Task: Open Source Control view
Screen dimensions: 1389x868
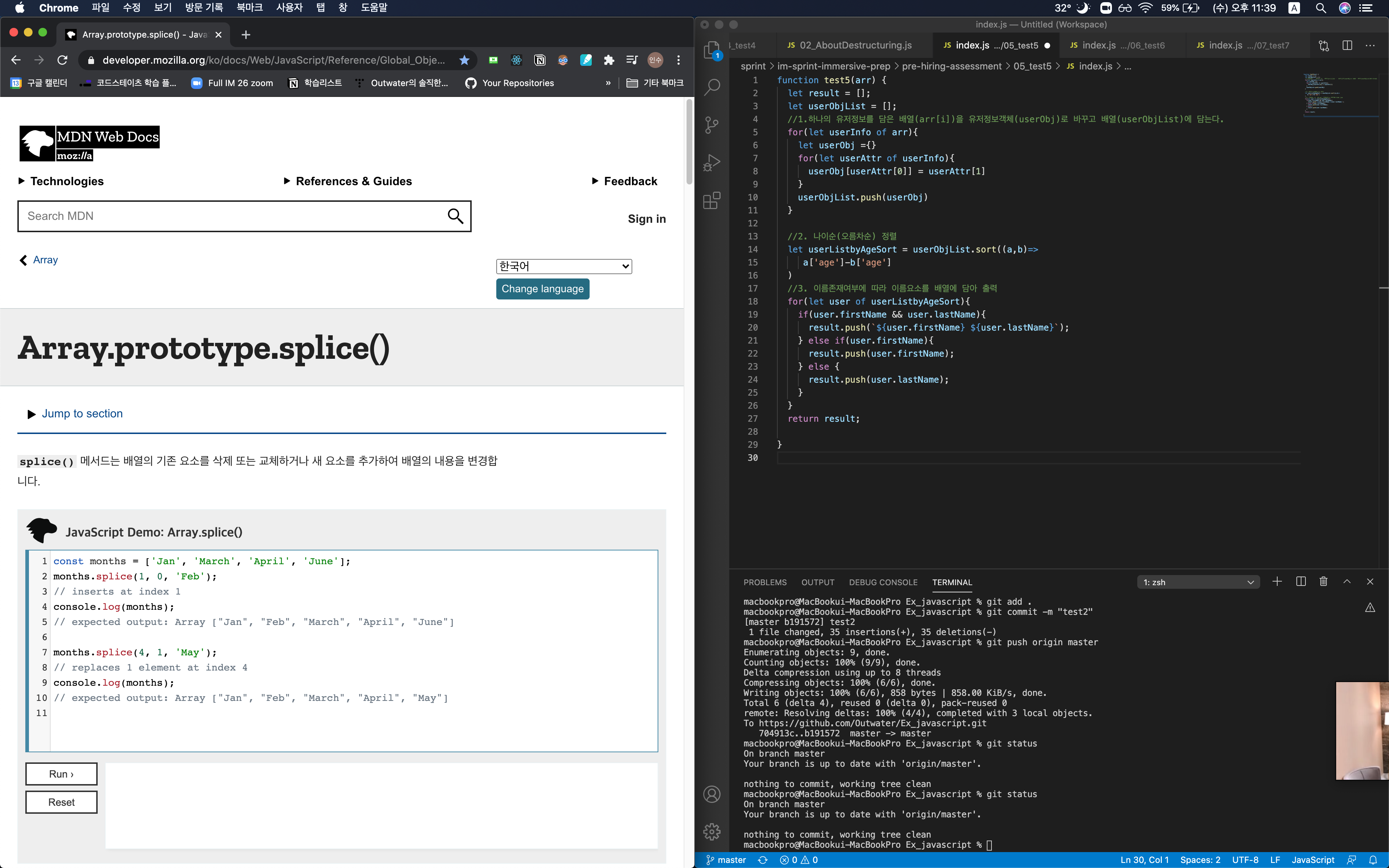Action: coord(712,124)
